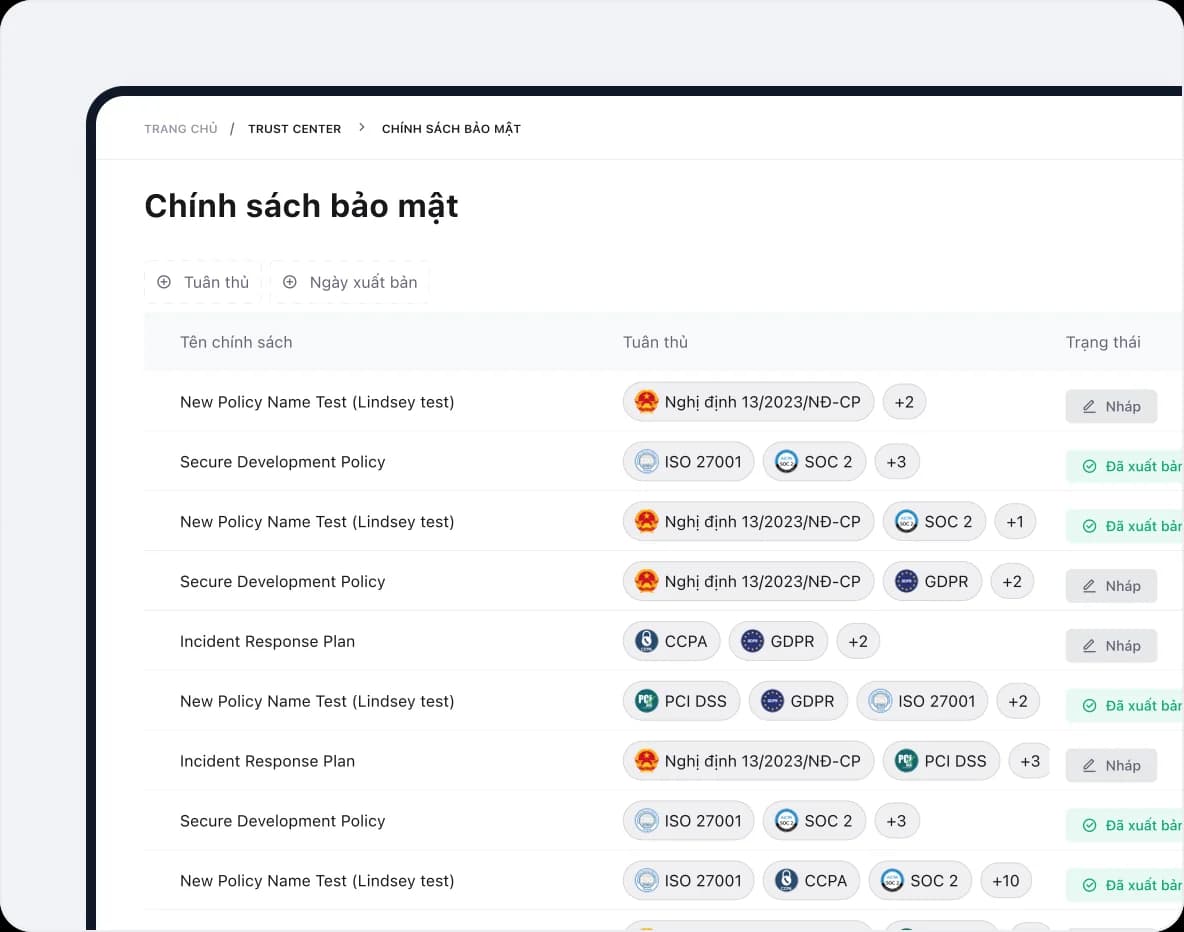Click Vietnam emblem icon in third row
Image resolution: width=1184 pixels, height=932 pixels.
coord(646,521)
